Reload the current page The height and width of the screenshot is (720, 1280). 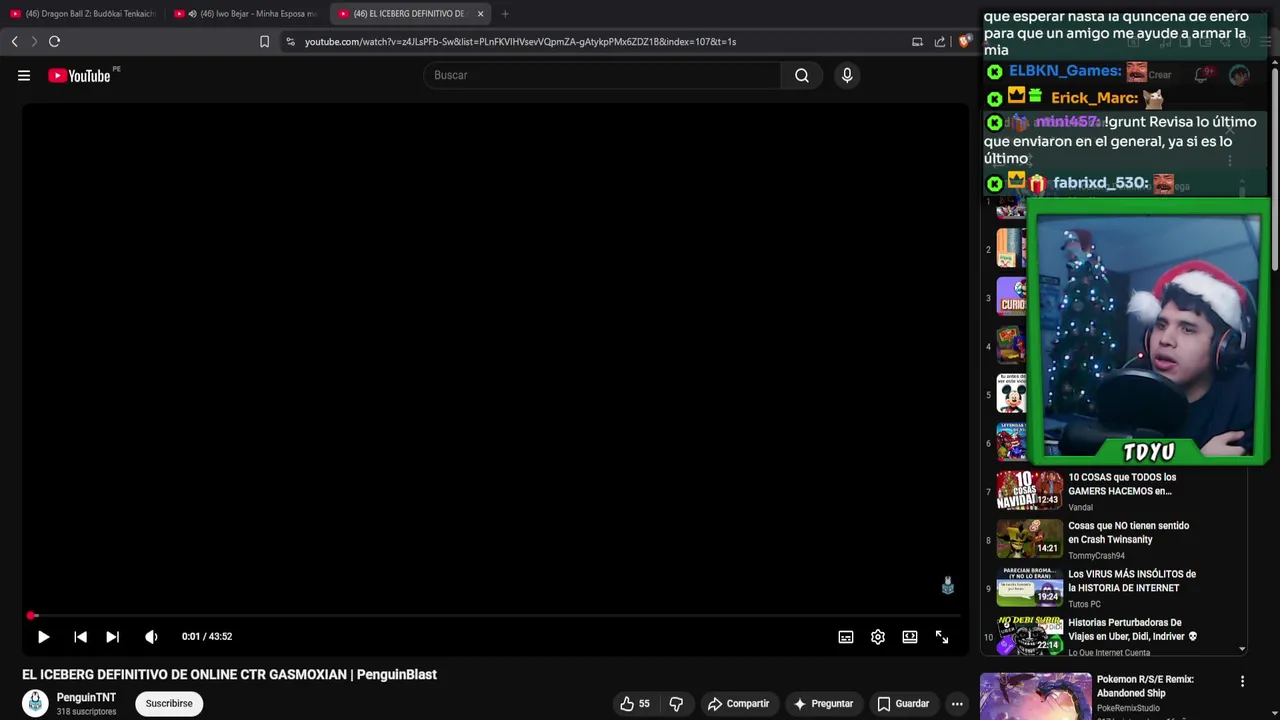pos(54,41)
